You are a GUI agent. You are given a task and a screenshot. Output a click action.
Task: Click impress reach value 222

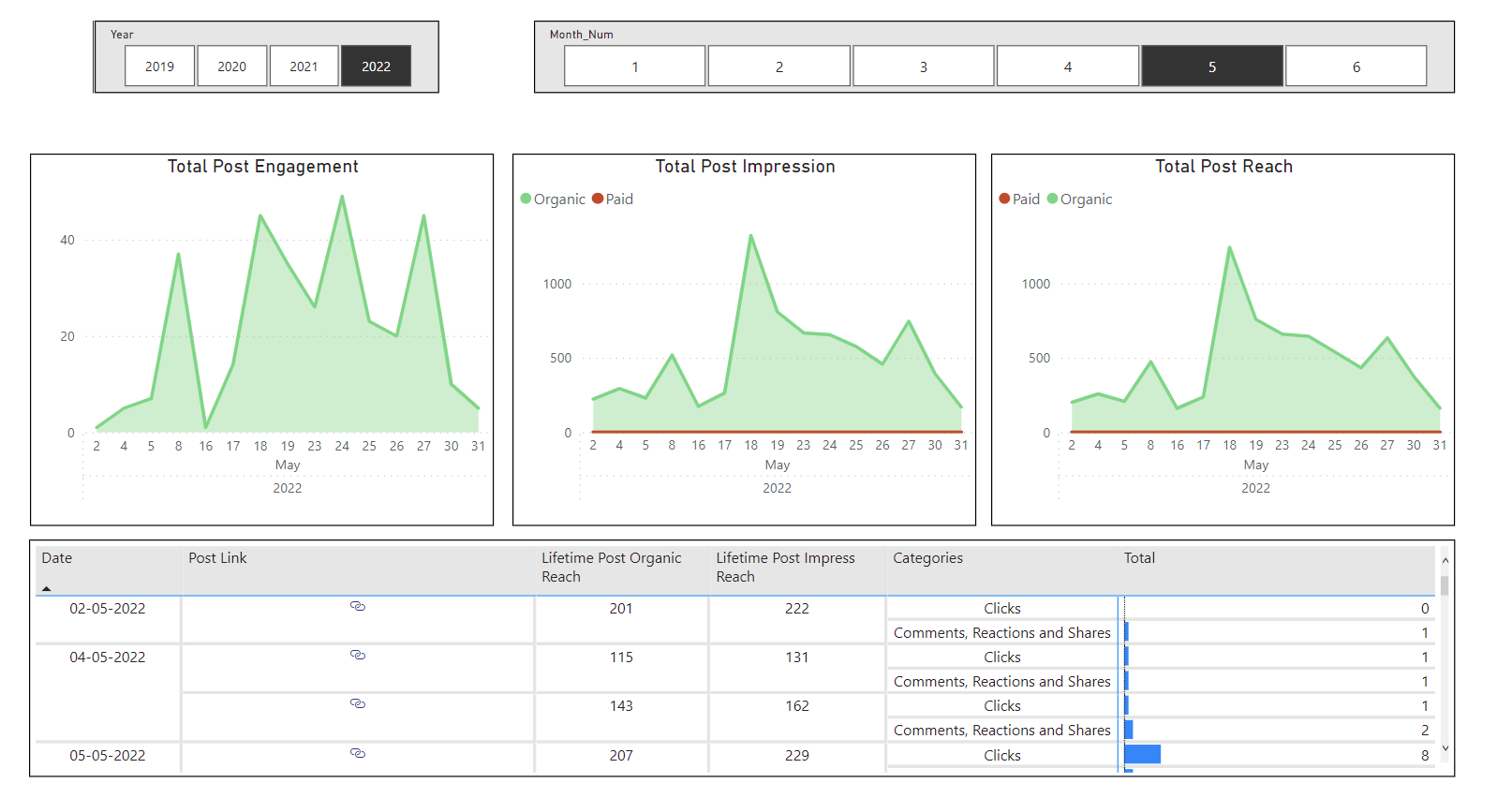pos(797,609)
